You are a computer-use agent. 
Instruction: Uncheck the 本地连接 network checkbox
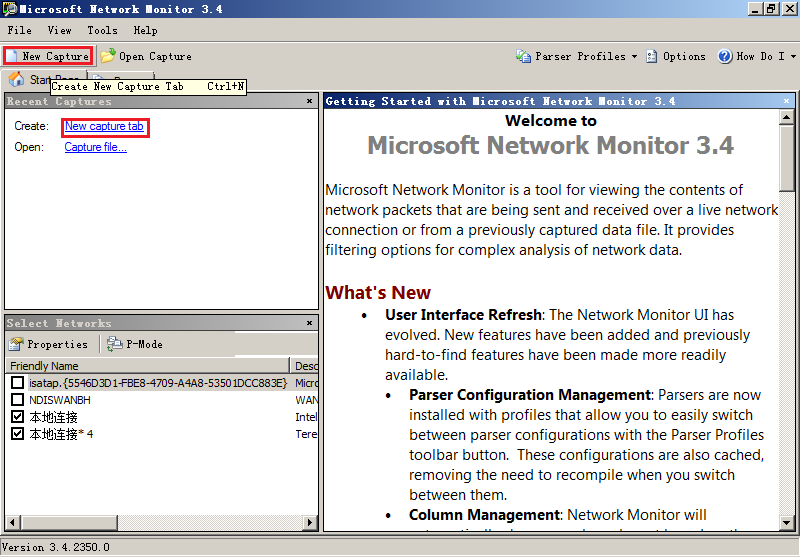point(17,417)
